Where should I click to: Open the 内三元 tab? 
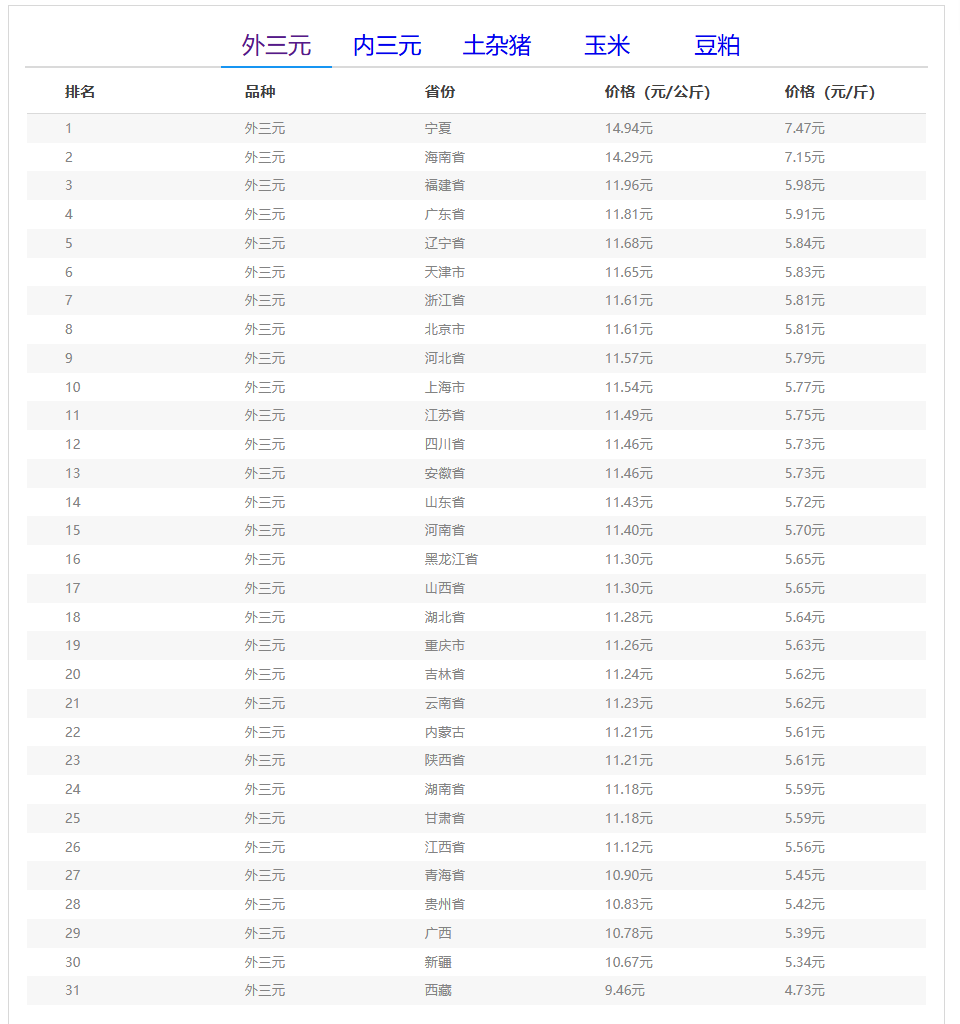click(387, 46)
